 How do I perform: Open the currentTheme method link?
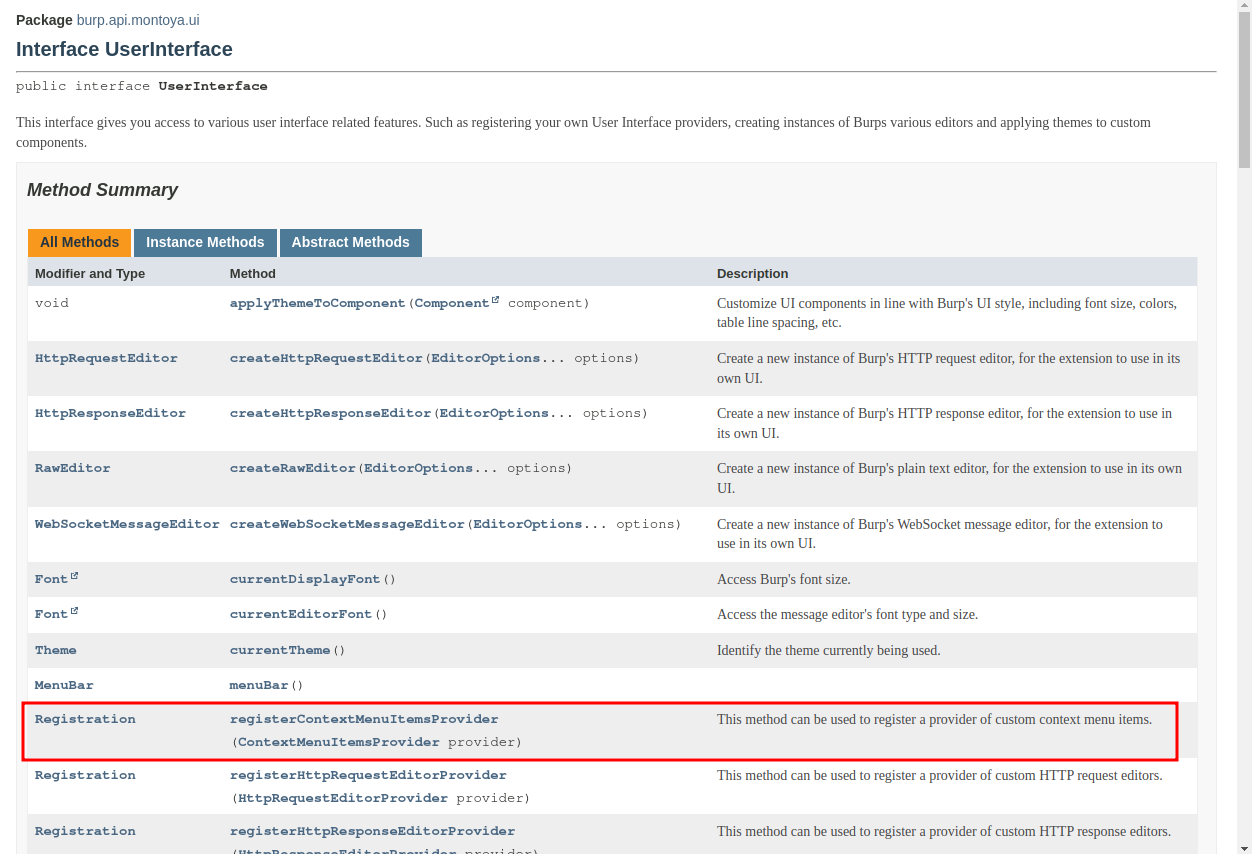tap(280, 650)
